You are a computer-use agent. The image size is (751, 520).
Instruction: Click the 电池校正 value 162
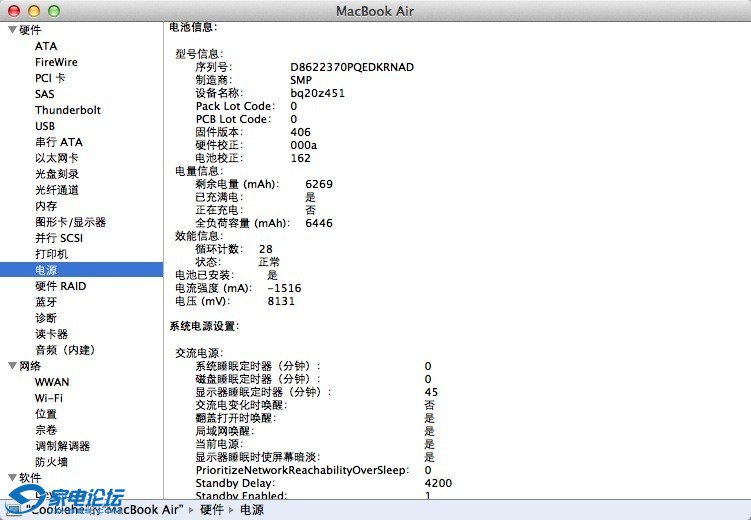pyautogui.click(x=300, y=158)
